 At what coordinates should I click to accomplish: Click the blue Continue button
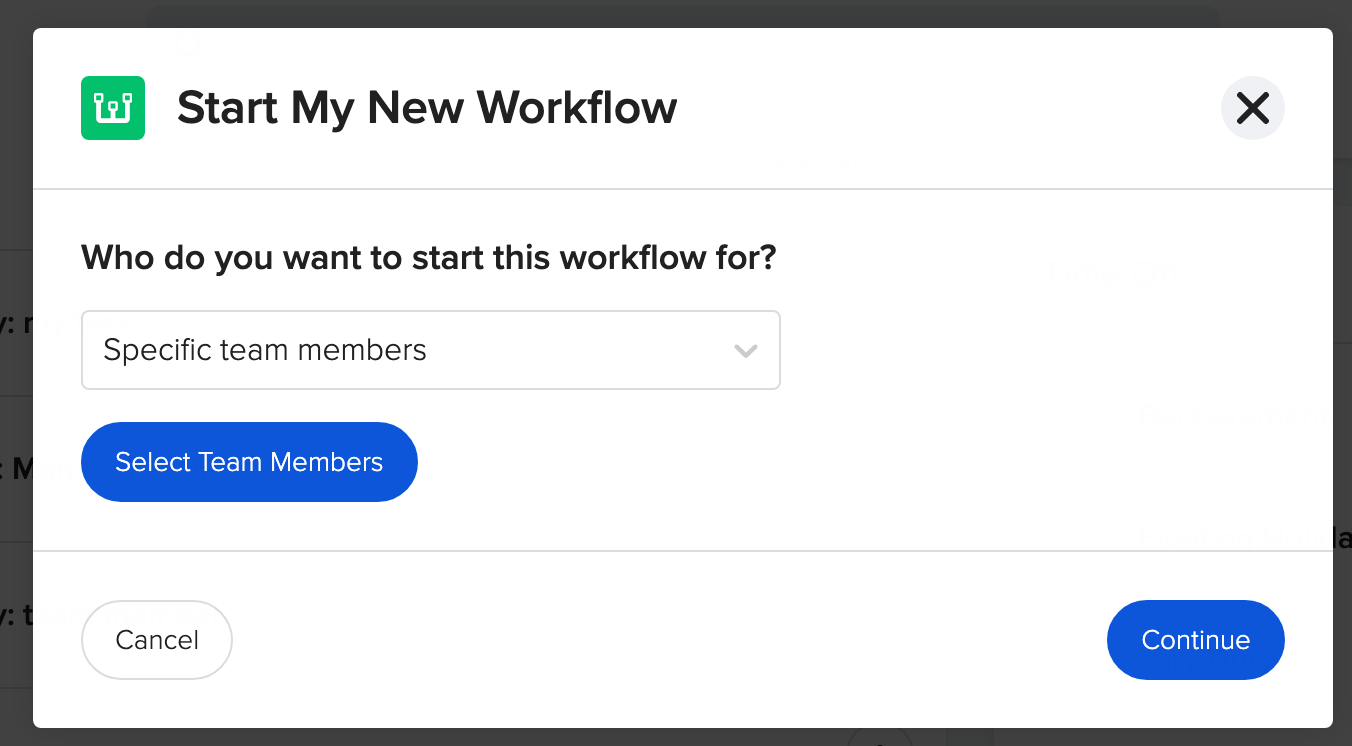point(1195,639)
